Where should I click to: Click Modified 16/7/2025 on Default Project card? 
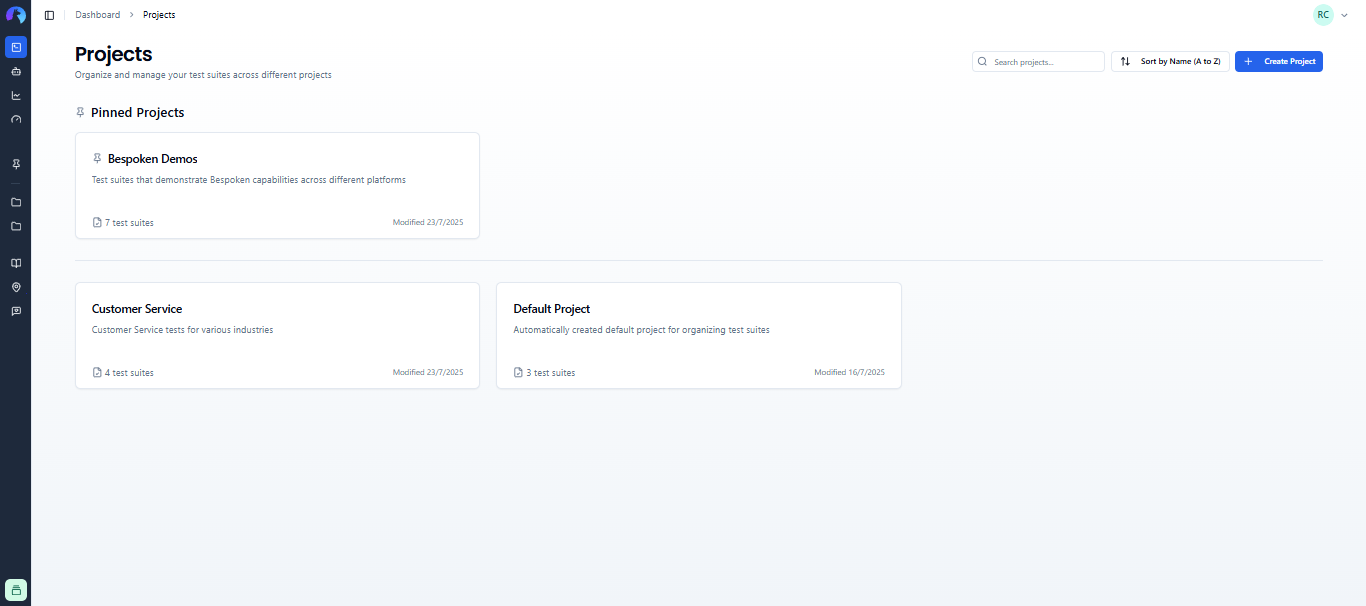coord(850,372)
